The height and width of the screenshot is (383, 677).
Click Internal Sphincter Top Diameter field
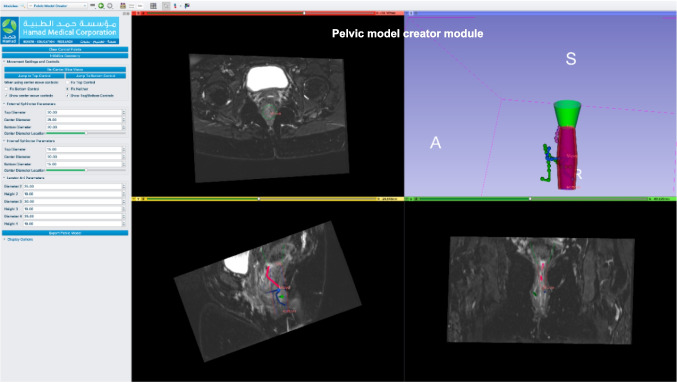(84, 149)
